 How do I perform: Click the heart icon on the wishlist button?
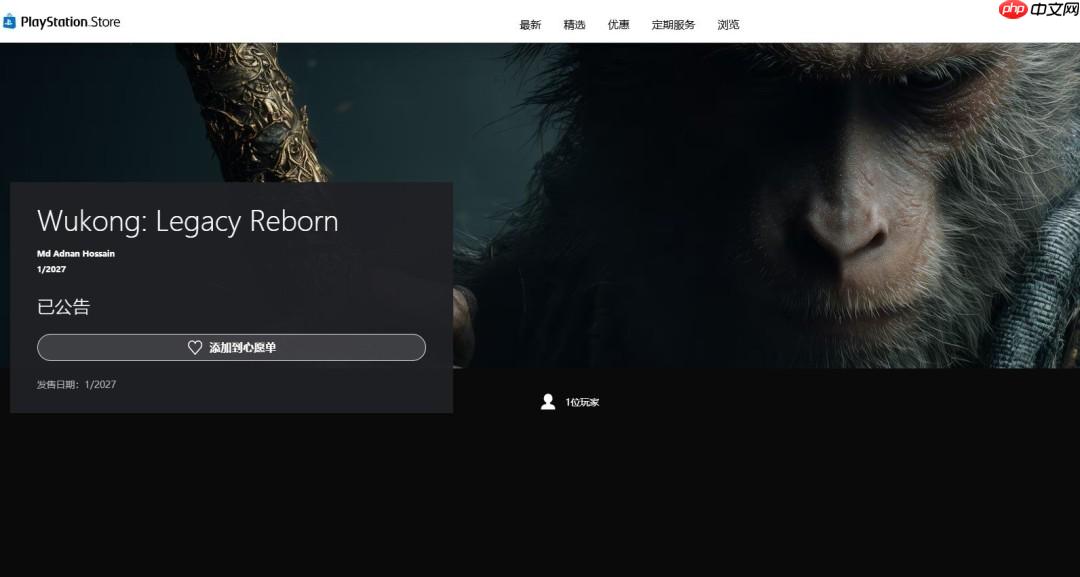point(195,348)
